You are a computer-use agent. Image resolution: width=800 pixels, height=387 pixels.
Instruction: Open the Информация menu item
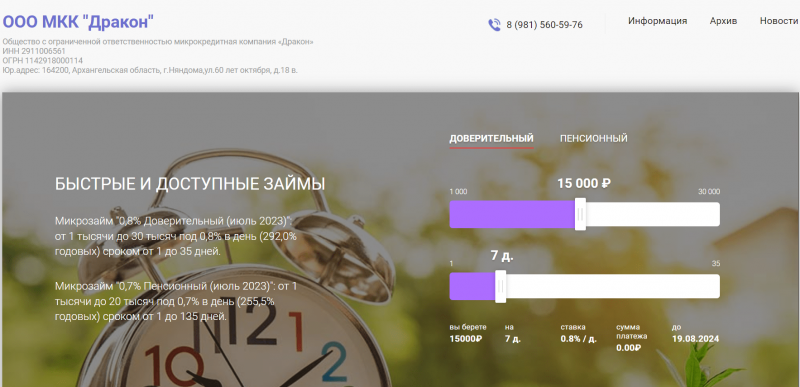click(x=657, y=21)
